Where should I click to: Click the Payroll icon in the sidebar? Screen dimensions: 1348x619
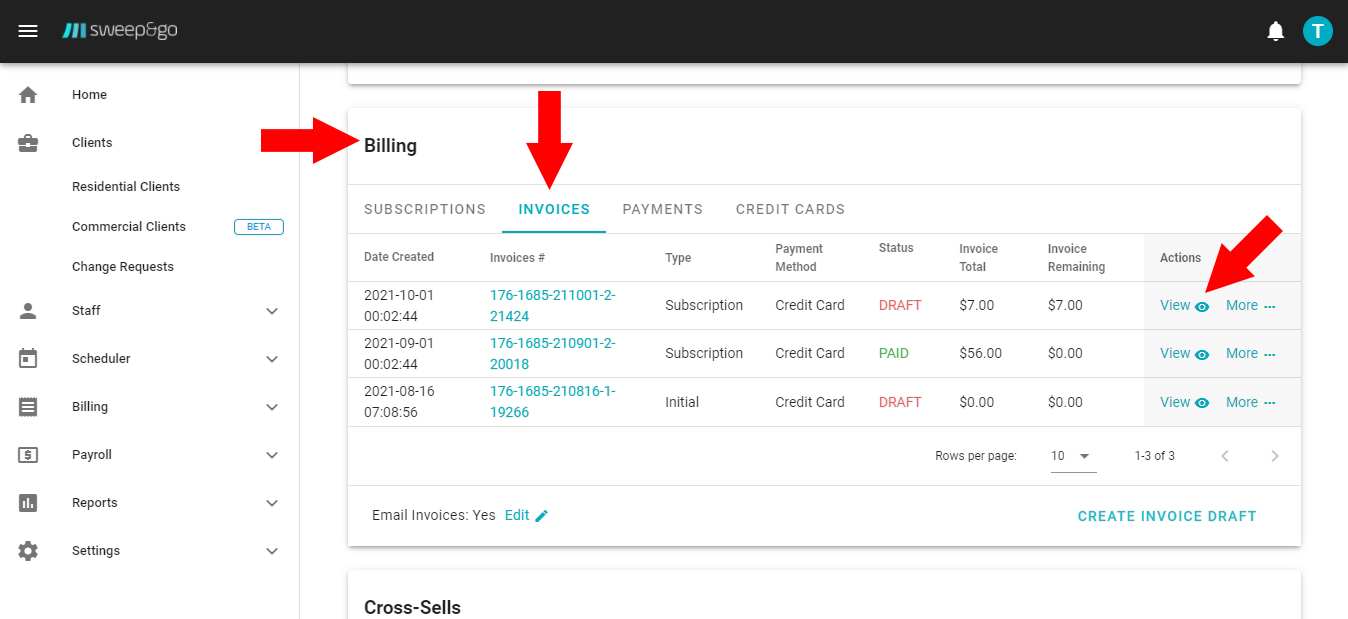tap(27, 454)
